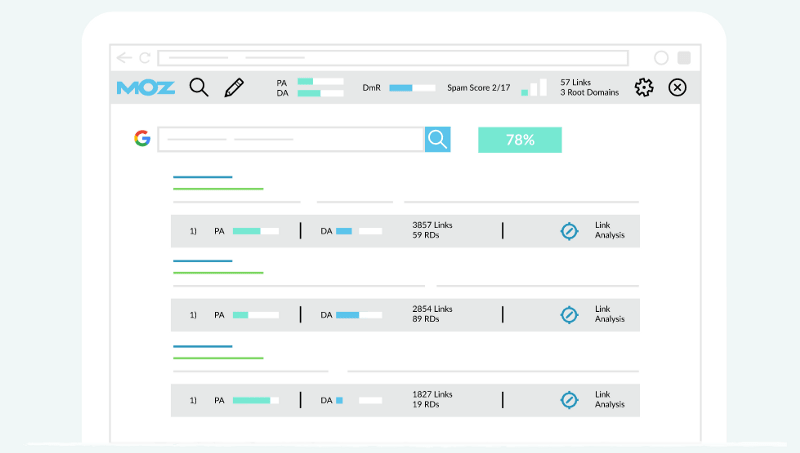Click the 1827 Links text
The width and height of the screenshot is (800, 453).
tap(432, 394)
